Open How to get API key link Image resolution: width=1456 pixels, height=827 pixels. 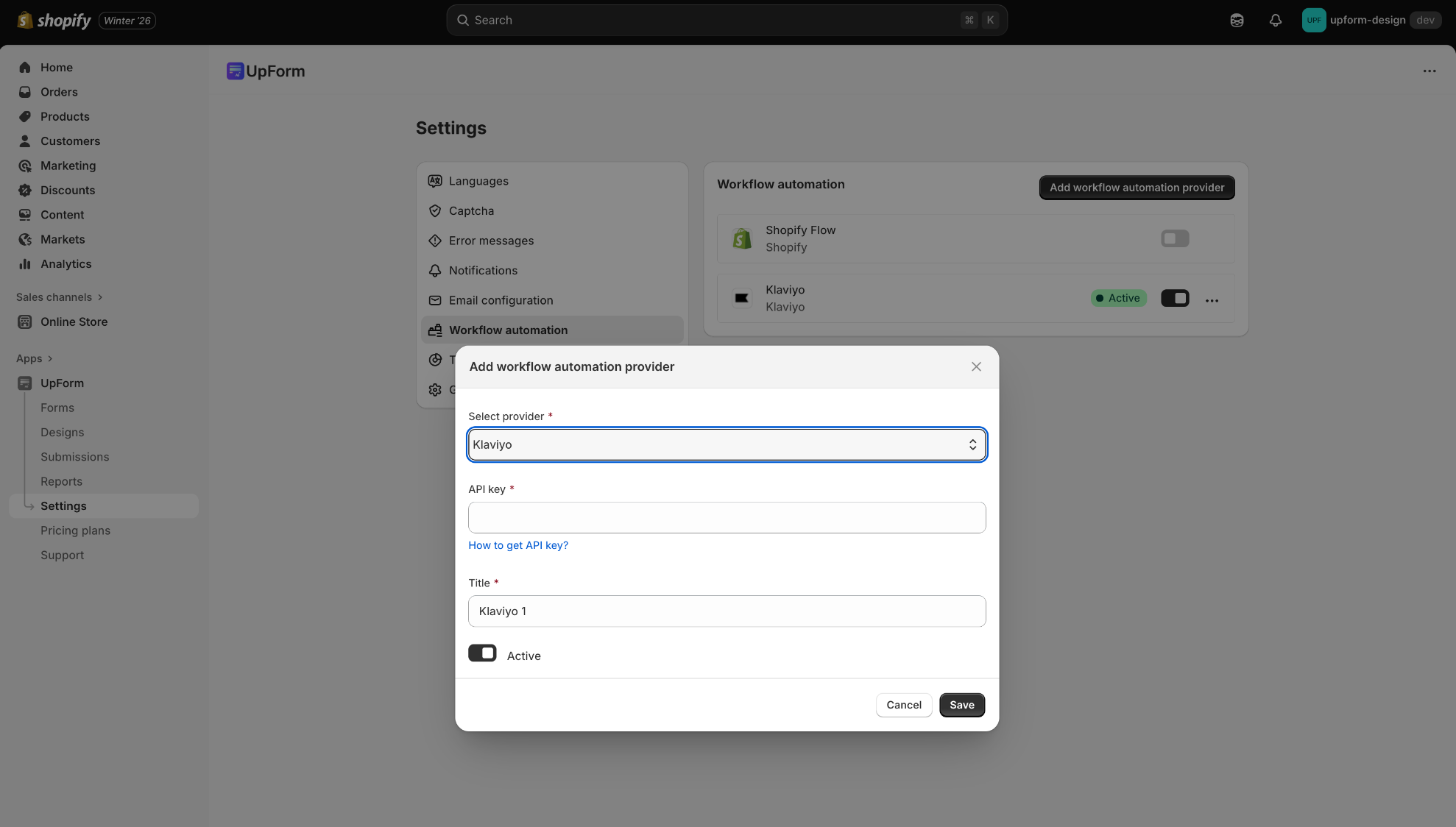point(518,545)
